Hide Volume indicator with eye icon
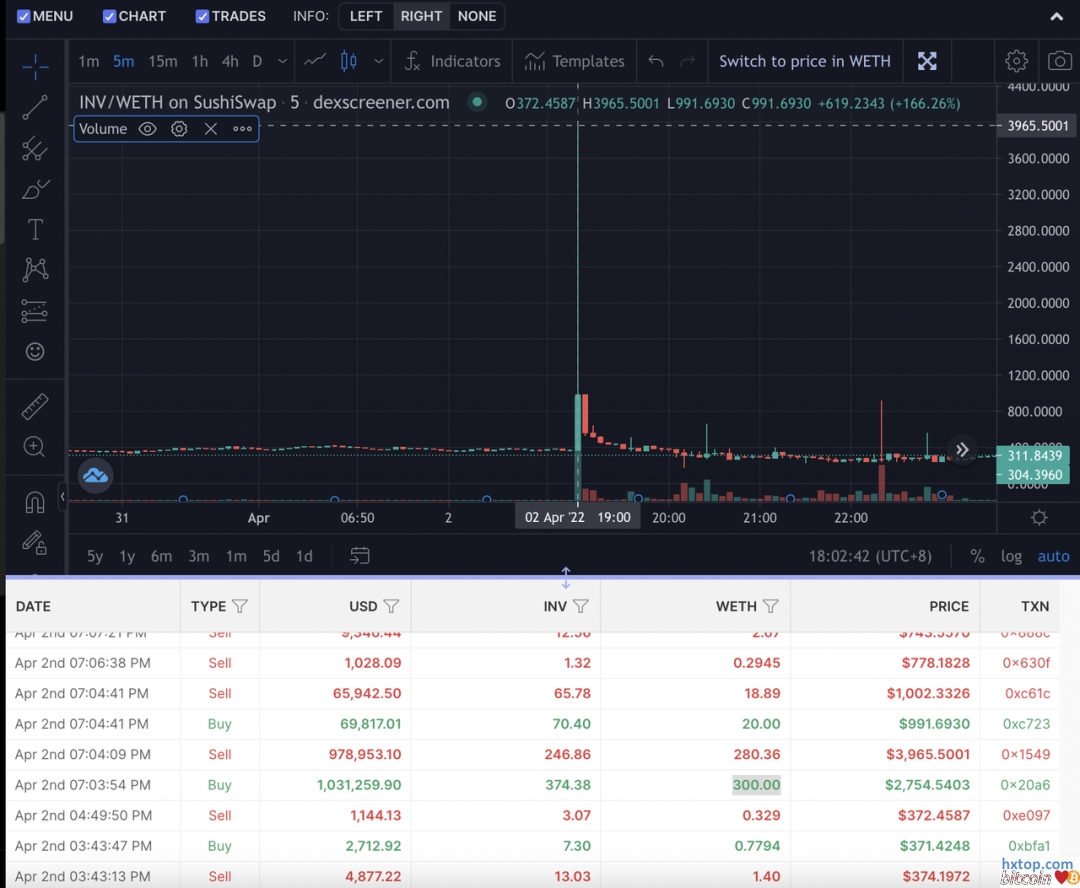The image size is (1080, 888). coord(148,129)
